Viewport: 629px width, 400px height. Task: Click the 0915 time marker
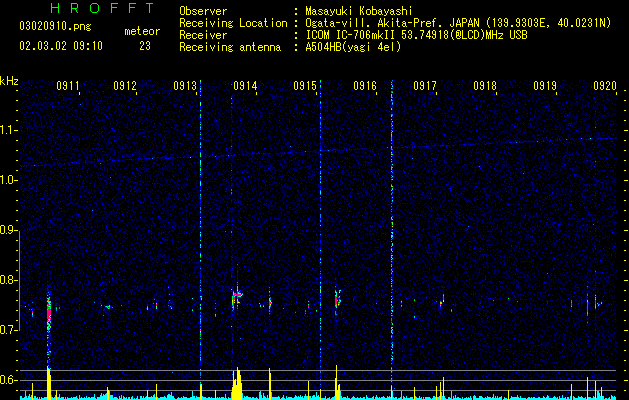click(305, 86)
